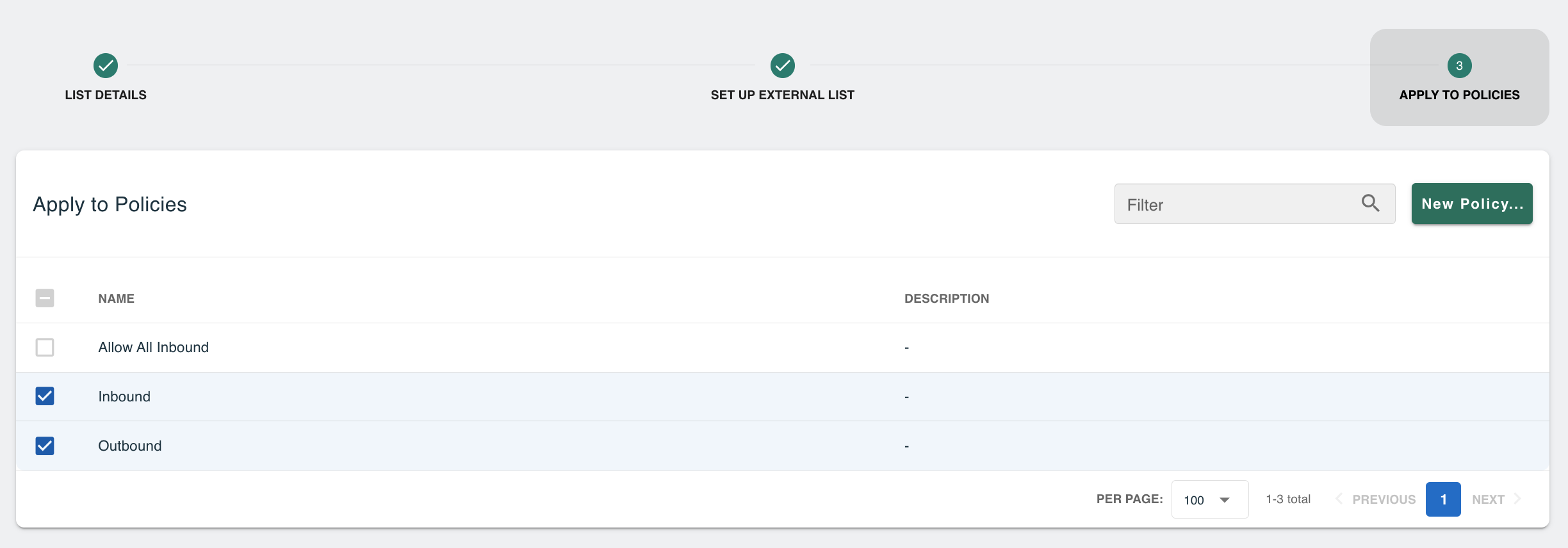Sort by the NAME column header
This screenshot has width=1568, height=548.
click(116, 298)
